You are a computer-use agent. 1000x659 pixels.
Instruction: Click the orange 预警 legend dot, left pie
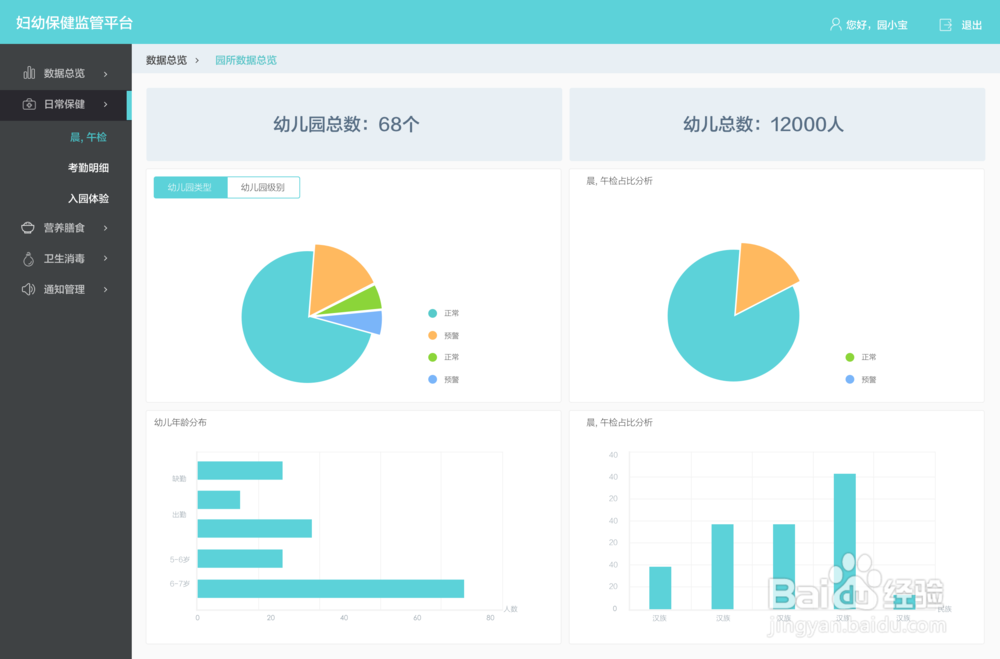click(x=432, y=336)
